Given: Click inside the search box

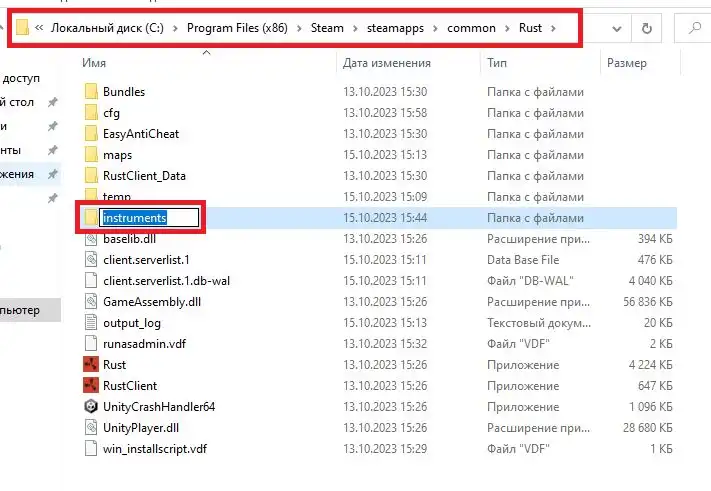Looking at the screenshot, I should pyautogui.click(x=693, y=29).
